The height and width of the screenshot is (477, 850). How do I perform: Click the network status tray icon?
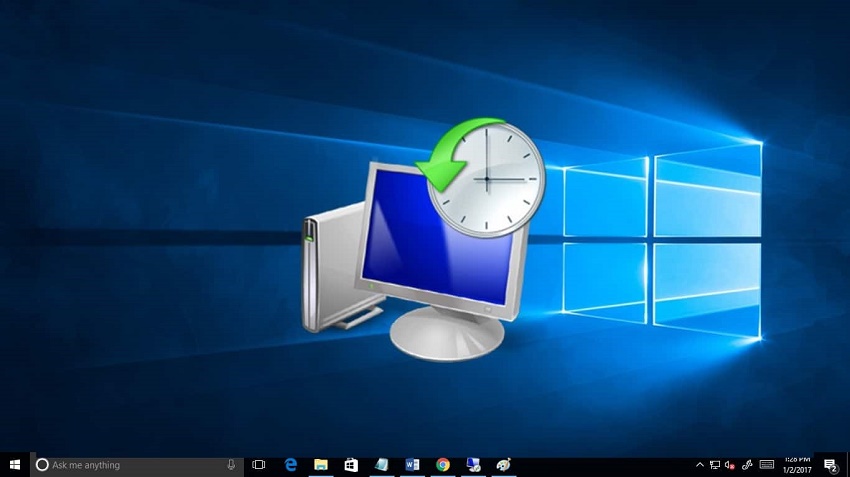tap(715, 465)
